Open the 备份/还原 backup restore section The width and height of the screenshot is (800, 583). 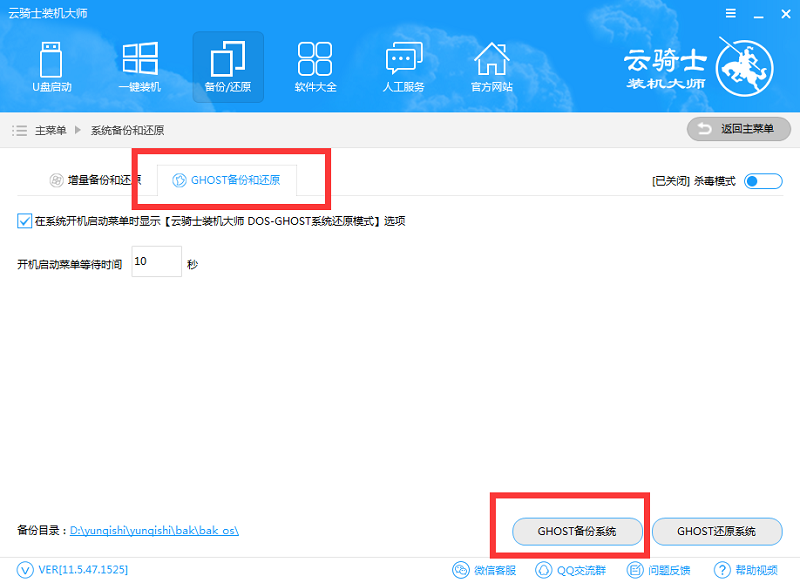click(228, 67)
